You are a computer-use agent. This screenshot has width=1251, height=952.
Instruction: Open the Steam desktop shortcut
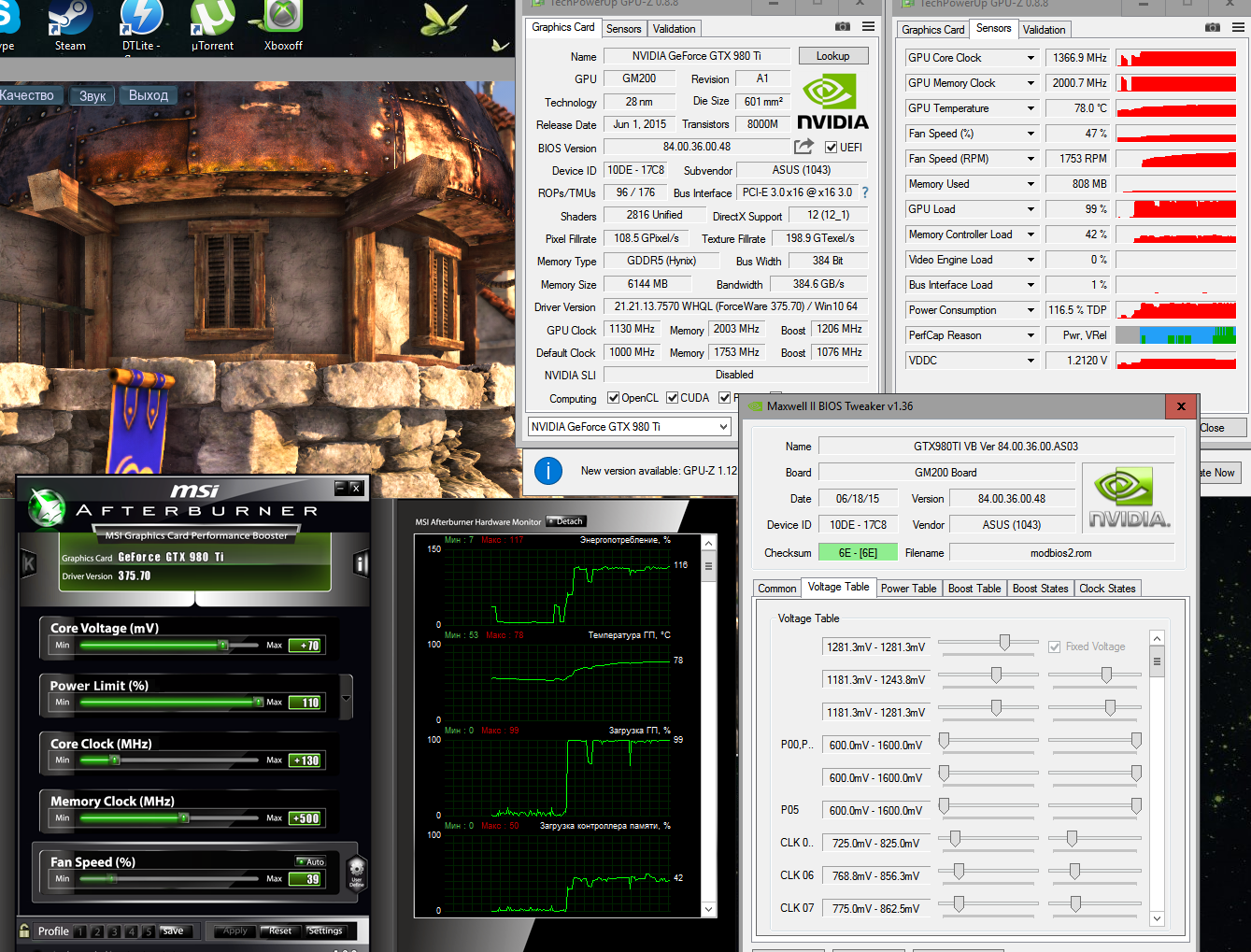tap(70, 26)
